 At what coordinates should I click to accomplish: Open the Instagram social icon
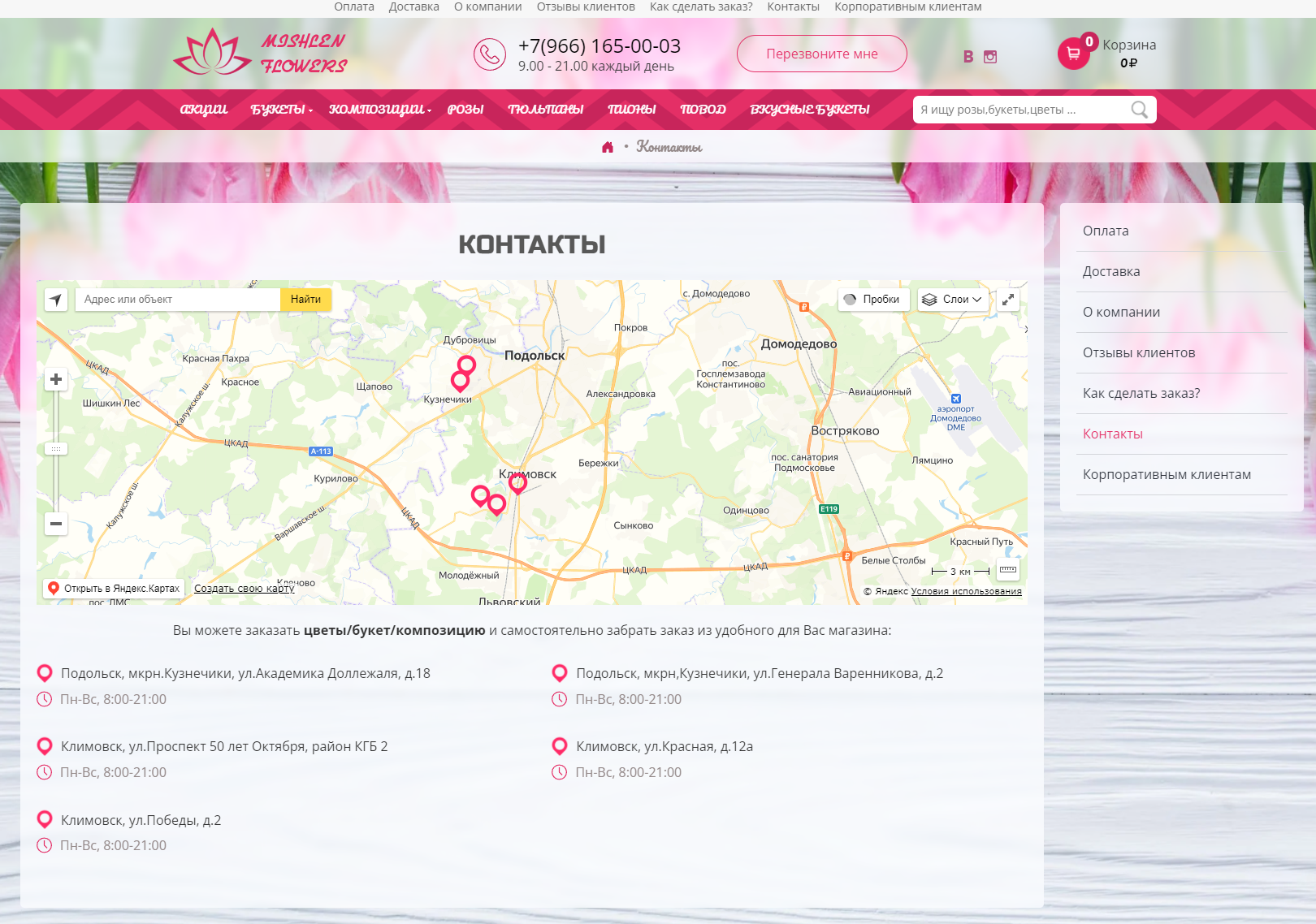point(989,56)
